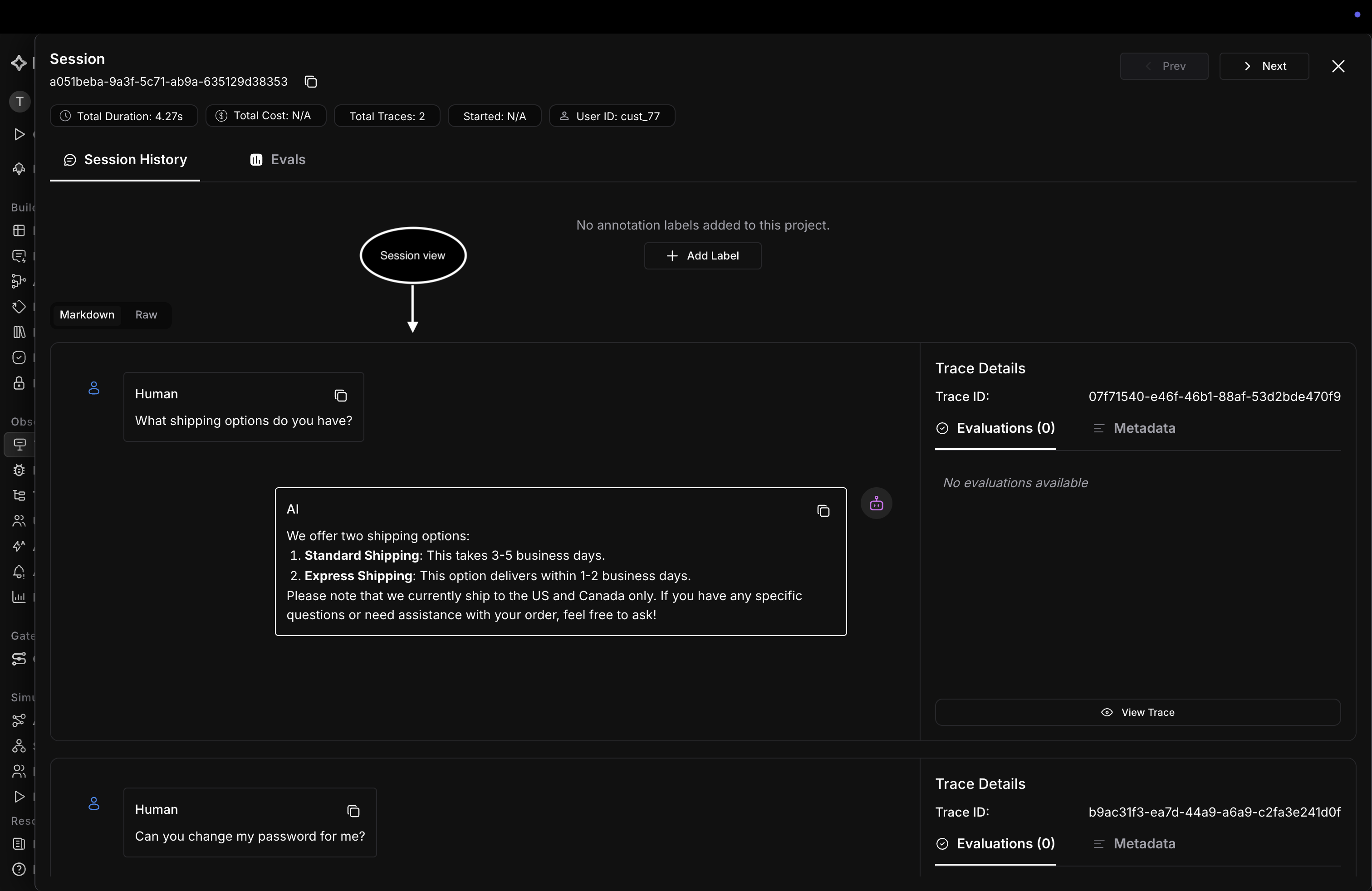Copy the shipping options Human message
Screen dimensions: 1372x891
click(341, 395)
